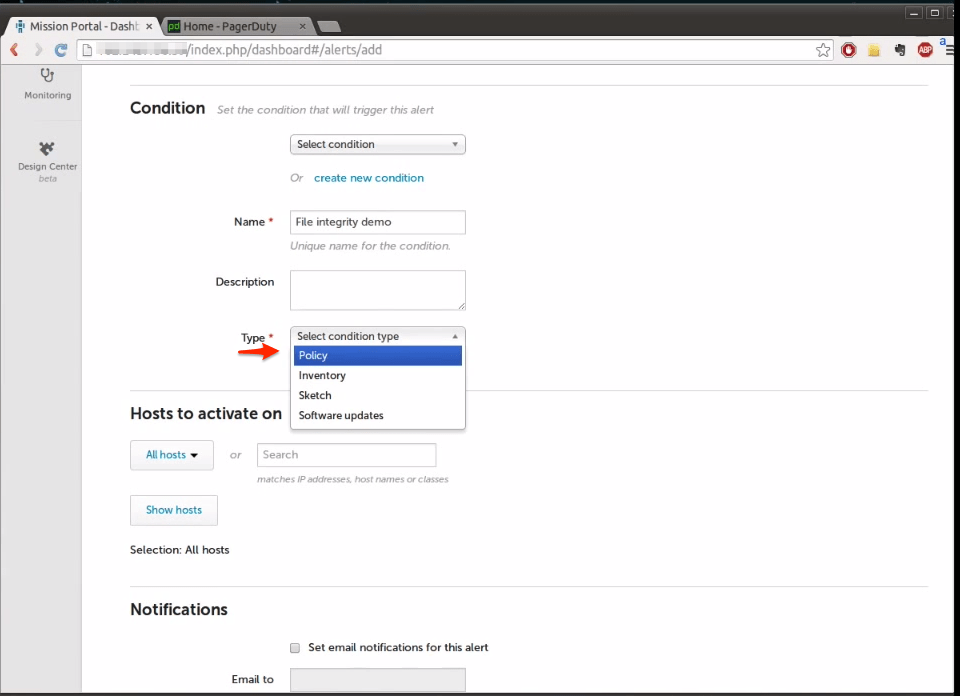Click the red hand-shaped extension icon

click(x=848, y=49)
